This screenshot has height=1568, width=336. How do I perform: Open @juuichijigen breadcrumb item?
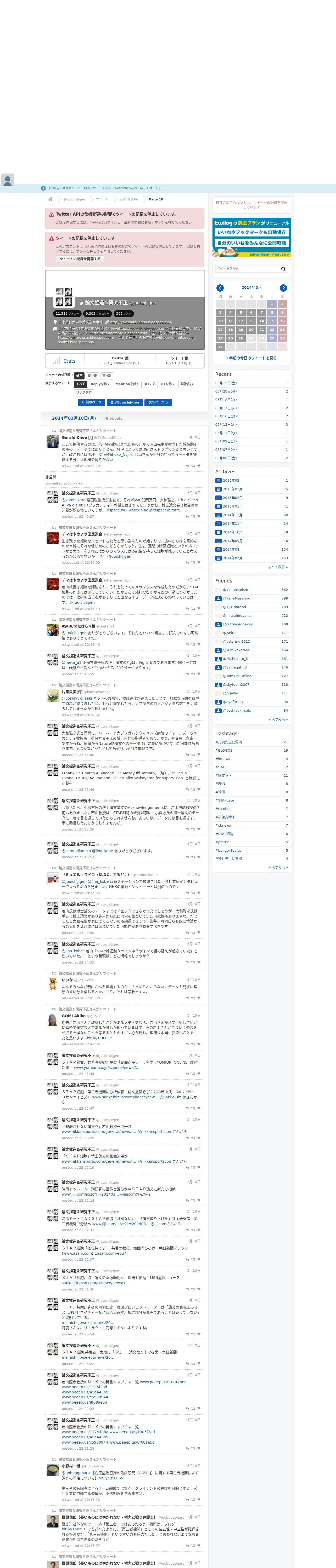(74, 199)
